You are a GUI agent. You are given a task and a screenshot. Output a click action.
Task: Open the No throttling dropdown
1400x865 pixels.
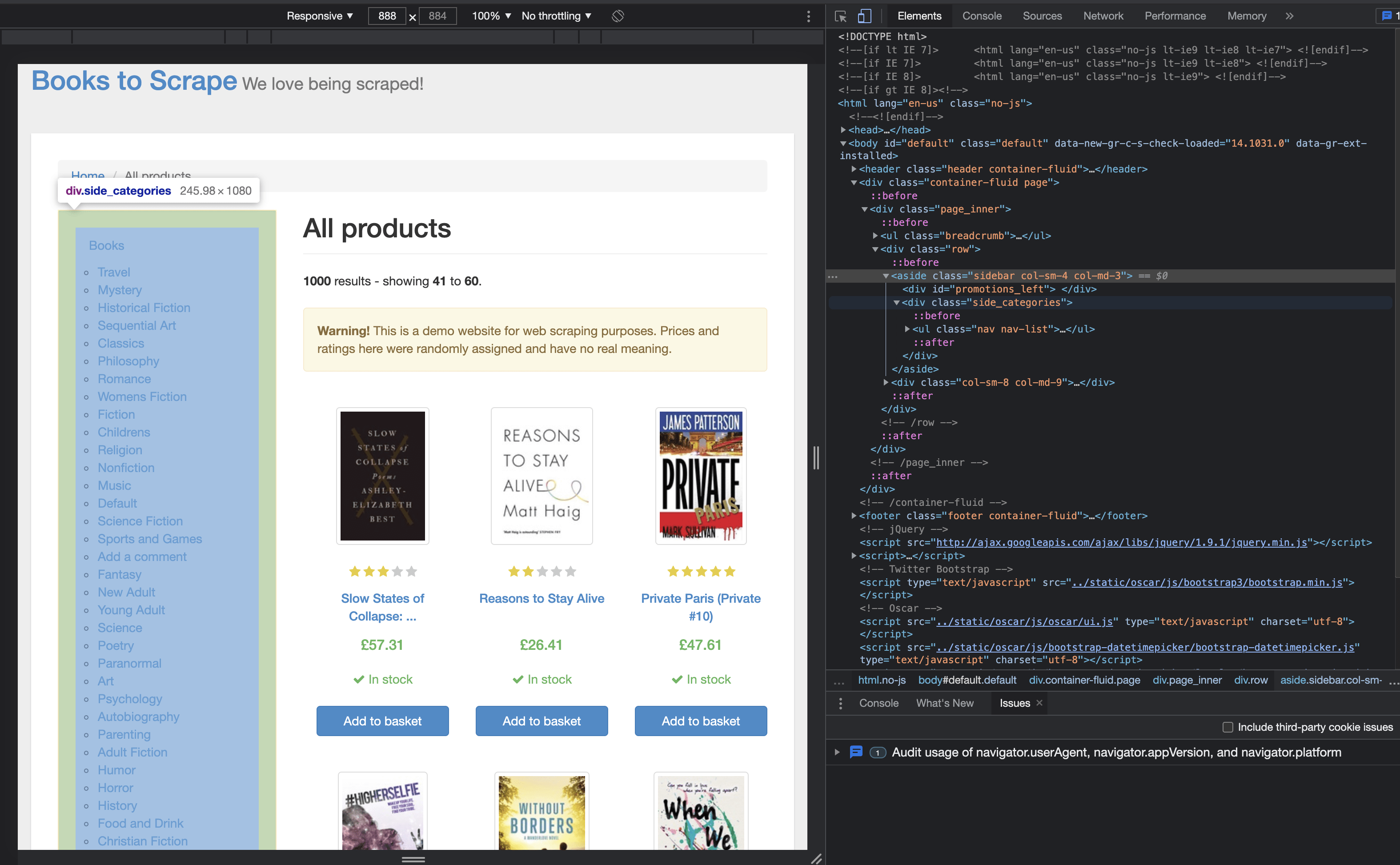(x=556, y=16)
